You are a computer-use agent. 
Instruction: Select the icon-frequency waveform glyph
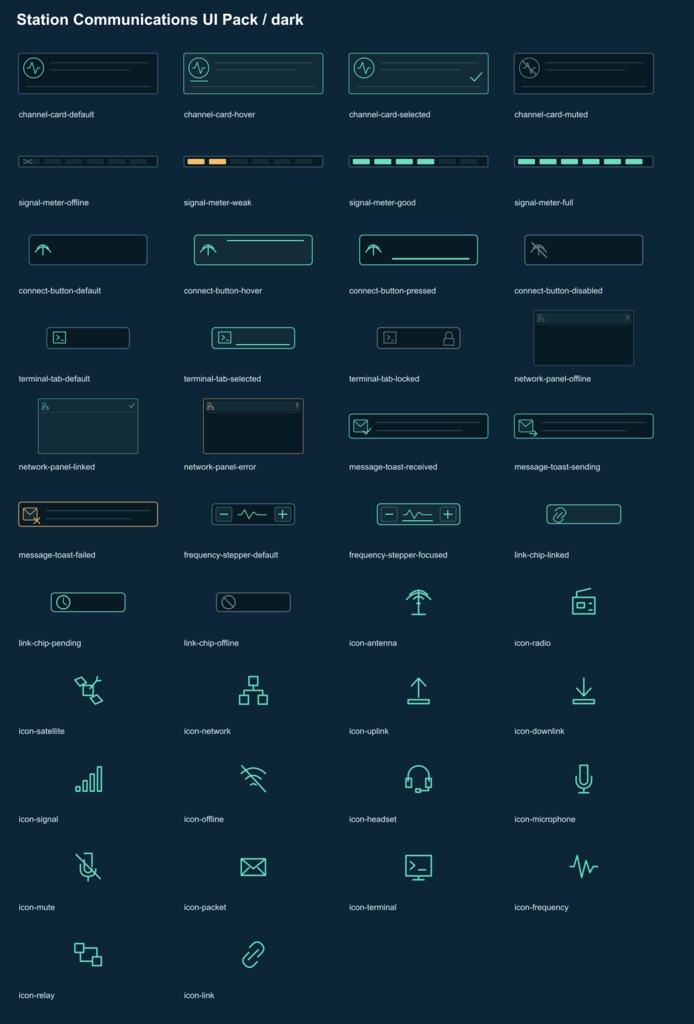[x=584, y=865]
